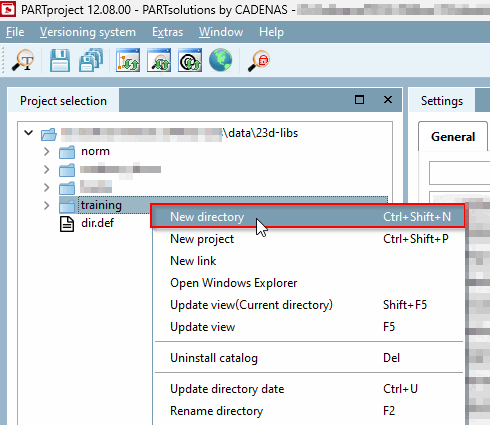
Task: Click the training folder icon
Action: [67, 206]
